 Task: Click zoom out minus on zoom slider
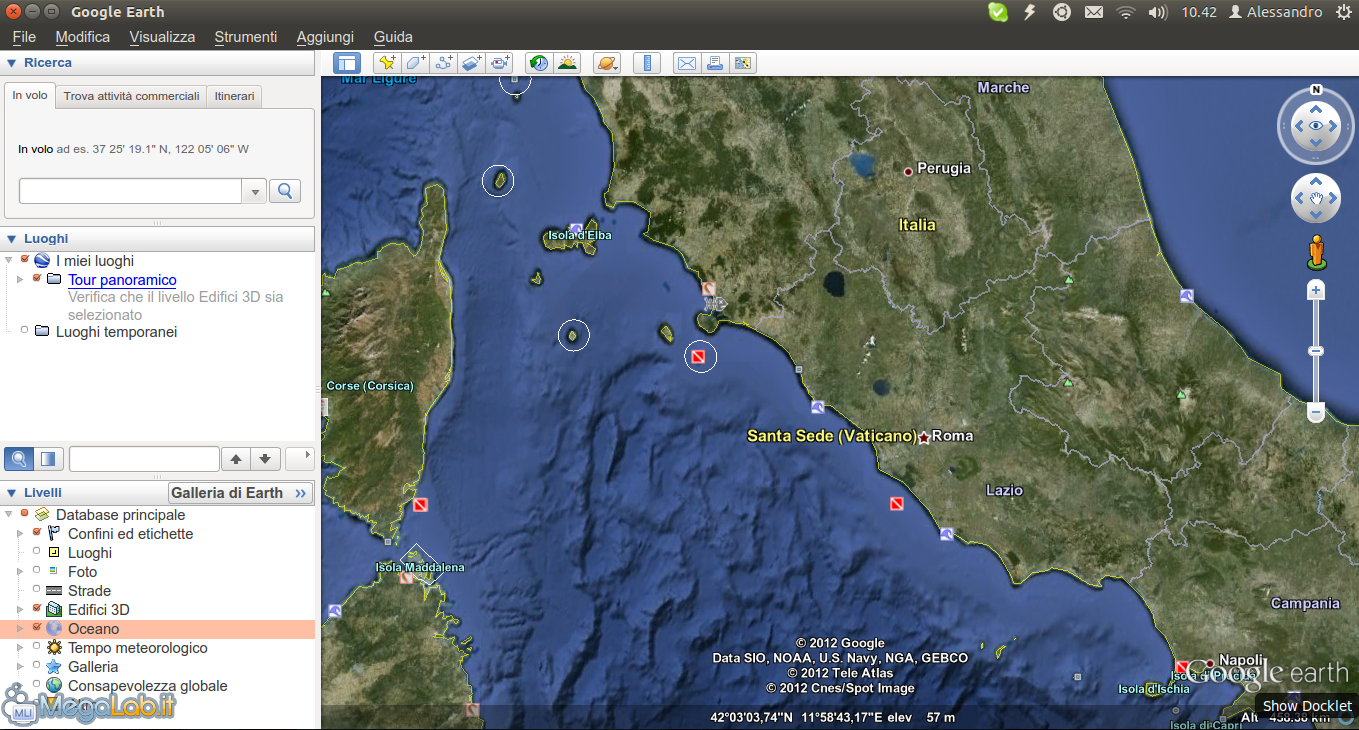point(1316,412)
